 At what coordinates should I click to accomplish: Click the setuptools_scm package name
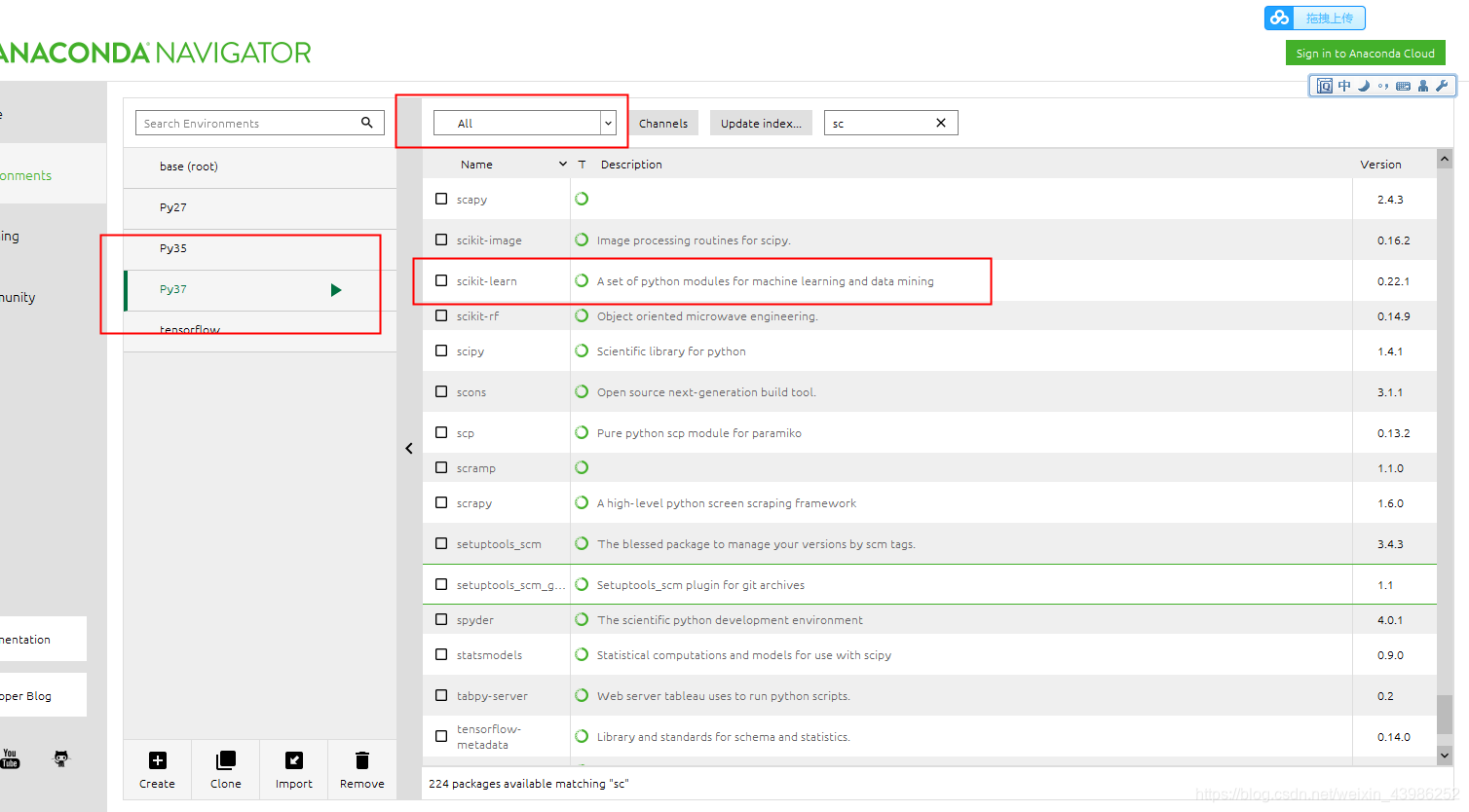(x=499, y=544)
